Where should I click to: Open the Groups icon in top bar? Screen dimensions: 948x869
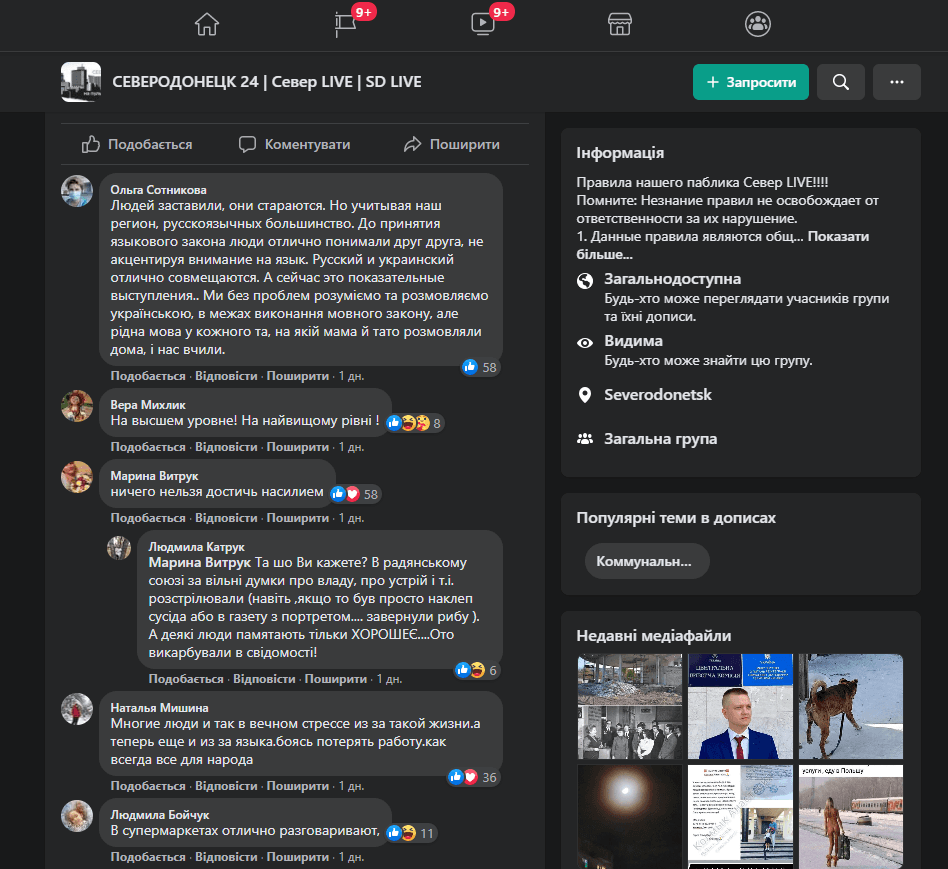tap(758, 24)
